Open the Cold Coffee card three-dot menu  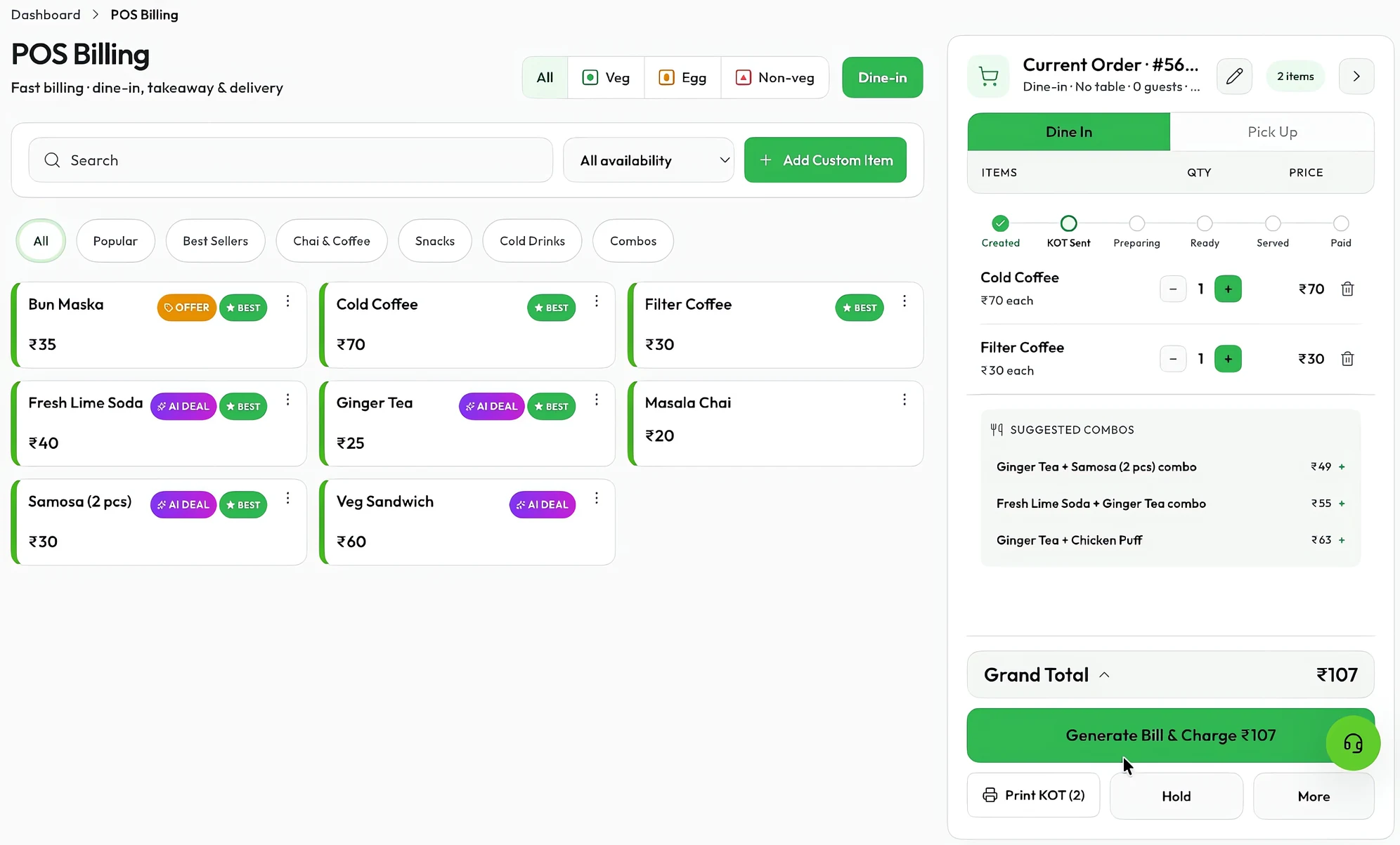click(596, 301)
